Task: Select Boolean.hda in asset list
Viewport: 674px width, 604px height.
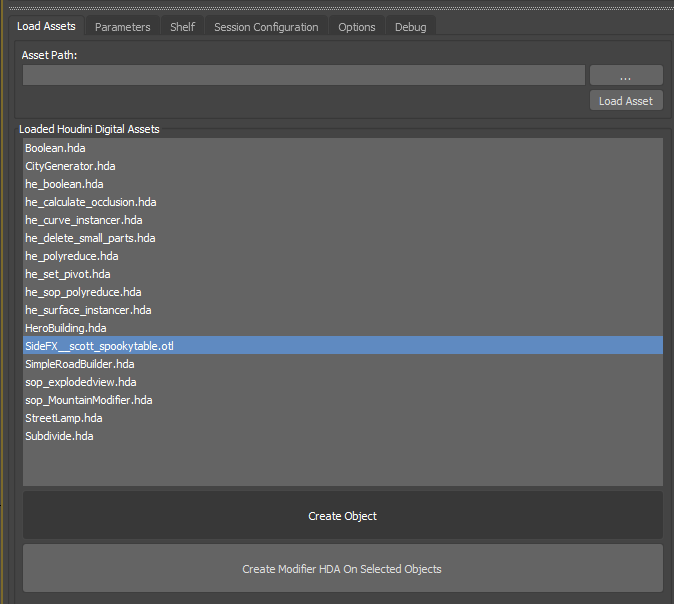Action: coord(55,148)
